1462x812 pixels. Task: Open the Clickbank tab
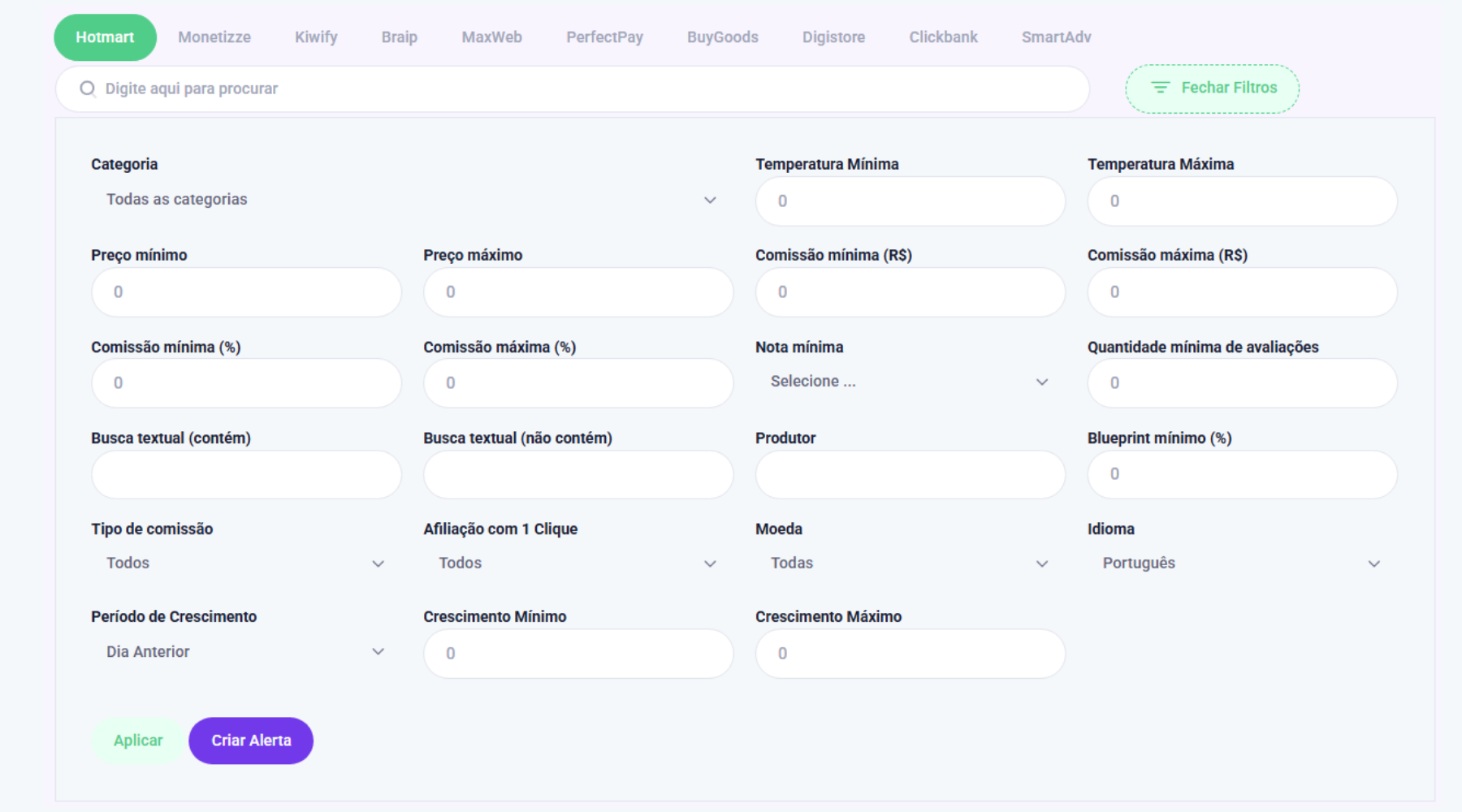tap(943, 37)
